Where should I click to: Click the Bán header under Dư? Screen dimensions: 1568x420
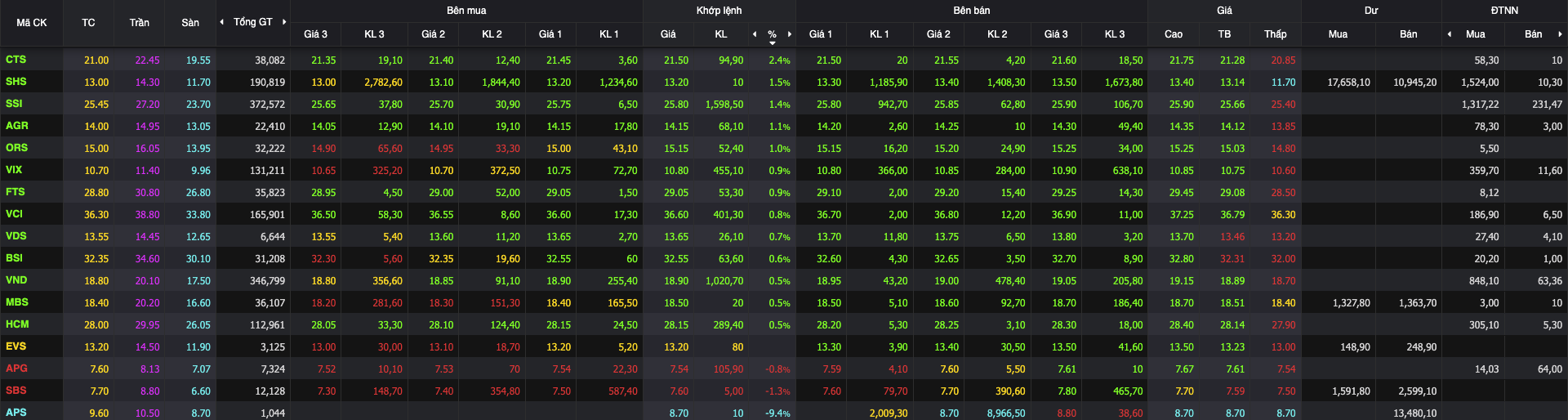1409,34
